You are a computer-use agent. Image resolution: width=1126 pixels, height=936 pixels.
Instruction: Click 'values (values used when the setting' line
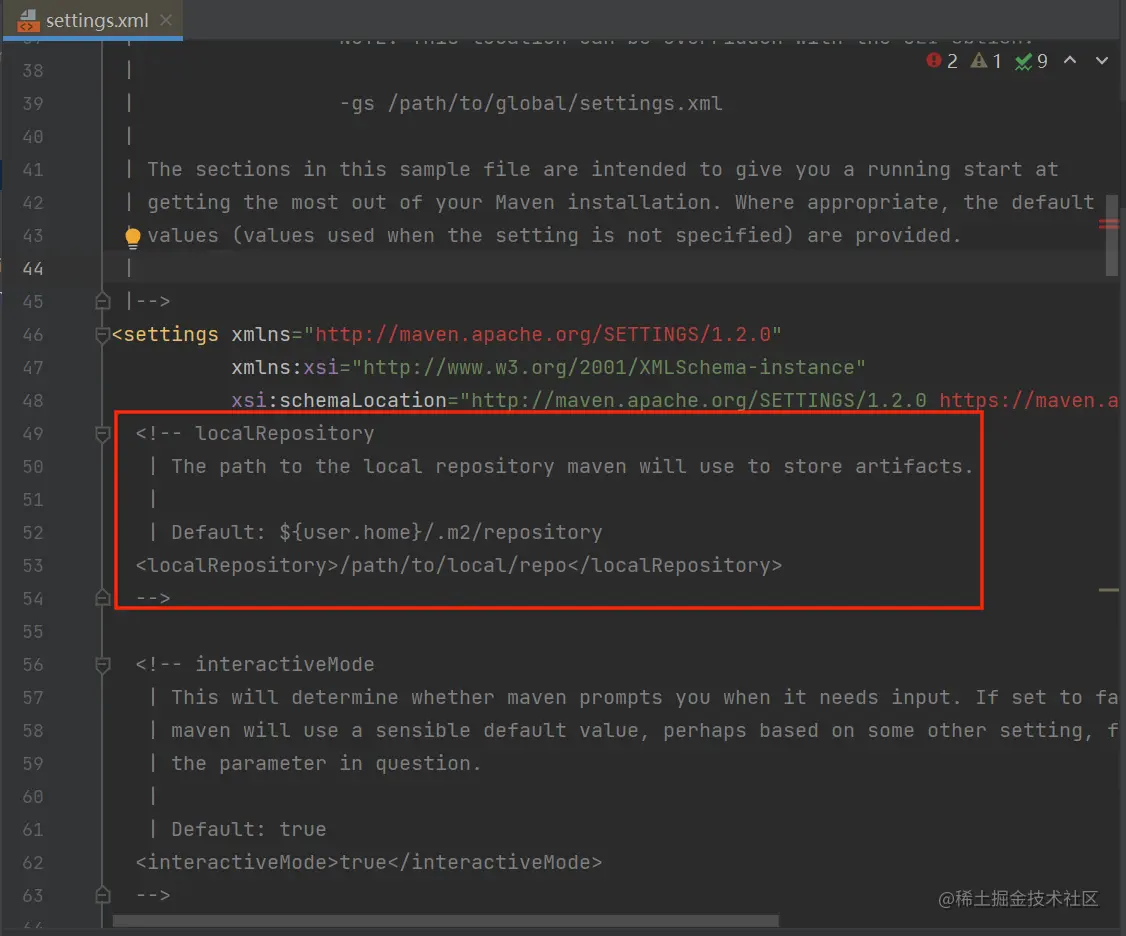pos(554,236)
